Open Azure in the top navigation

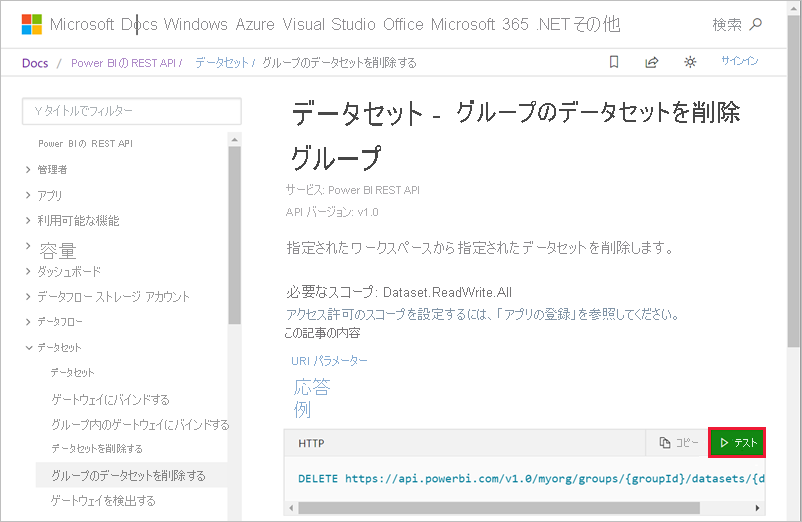point(255,24)
